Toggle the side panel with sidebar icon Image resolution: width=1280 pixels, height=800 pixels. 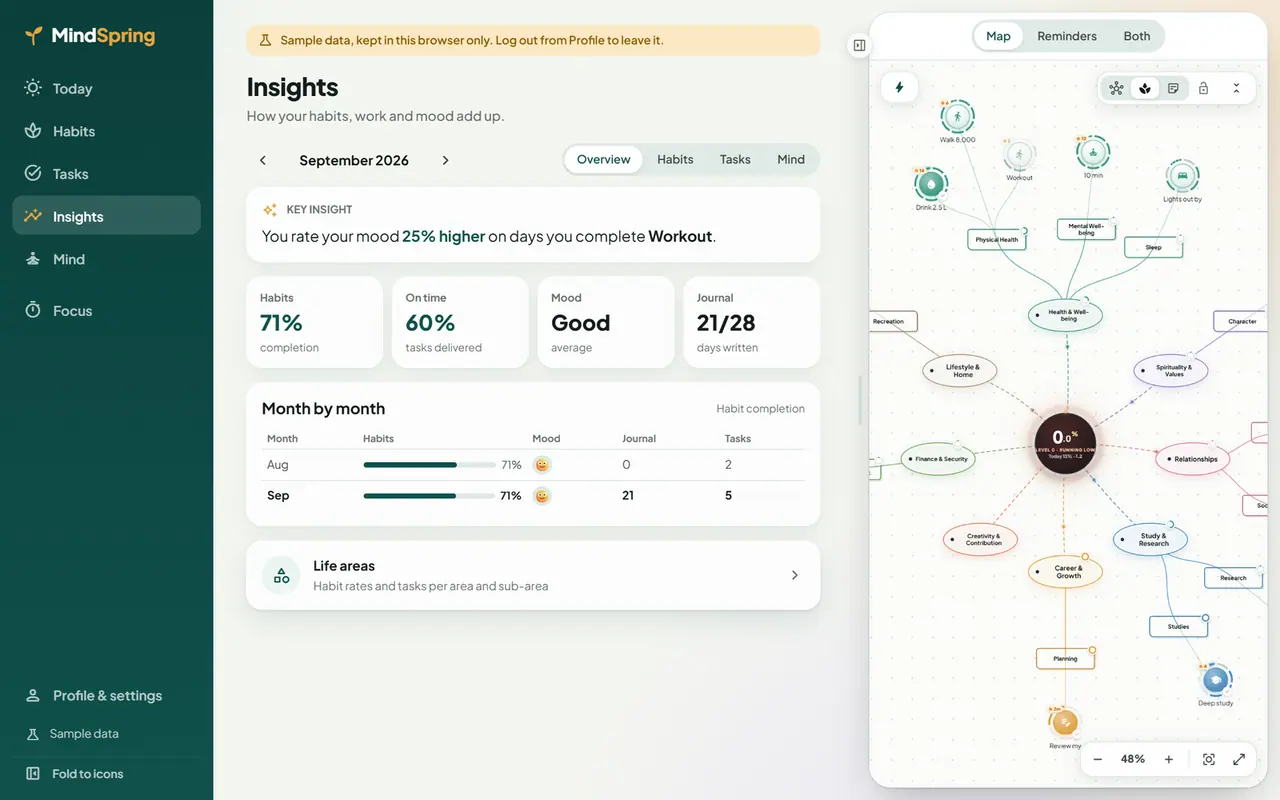tap(859, 45)
